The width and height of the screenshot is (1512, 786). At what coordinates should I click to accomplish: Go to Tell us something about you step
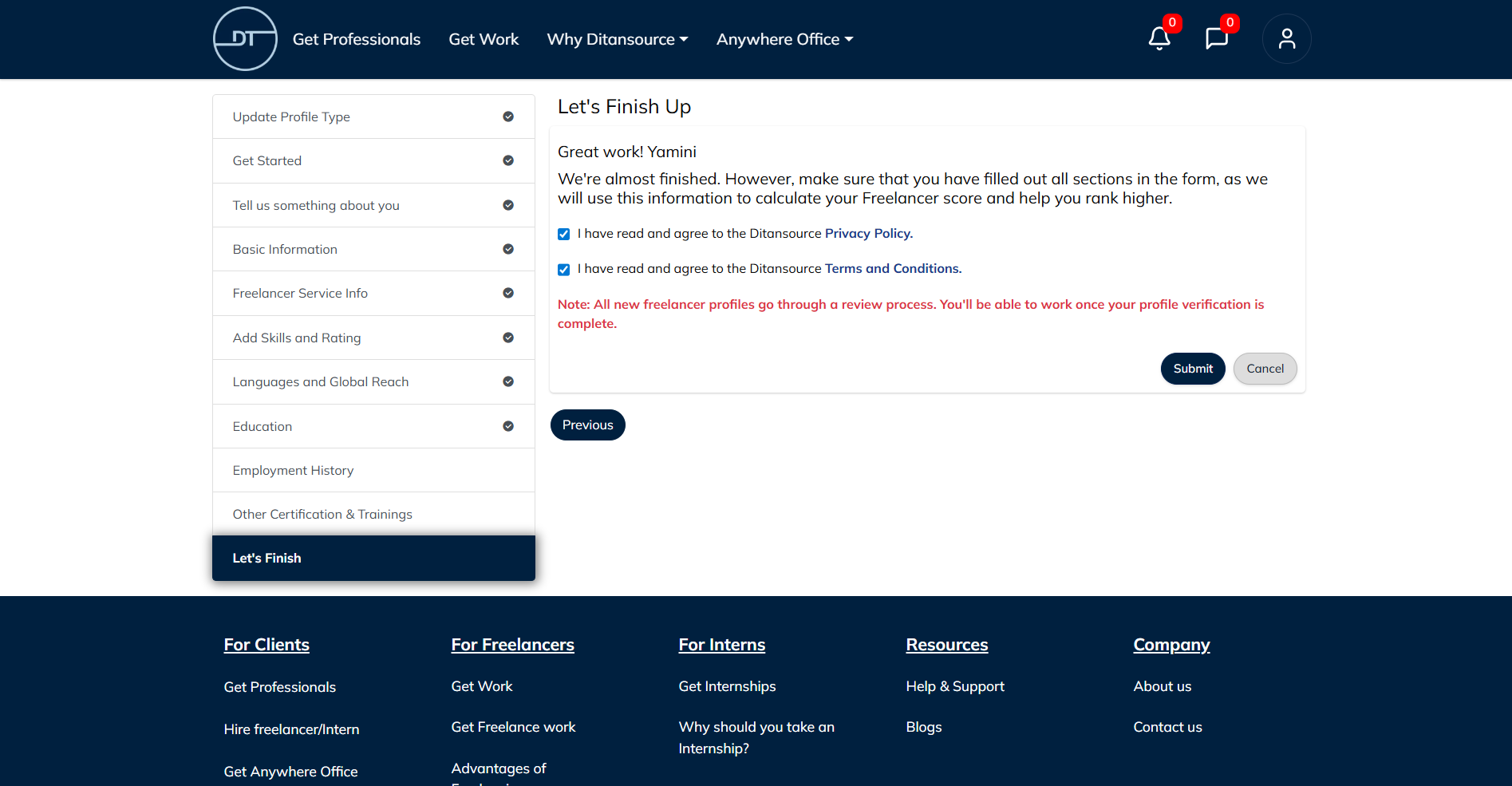click(x=373, y=206)
